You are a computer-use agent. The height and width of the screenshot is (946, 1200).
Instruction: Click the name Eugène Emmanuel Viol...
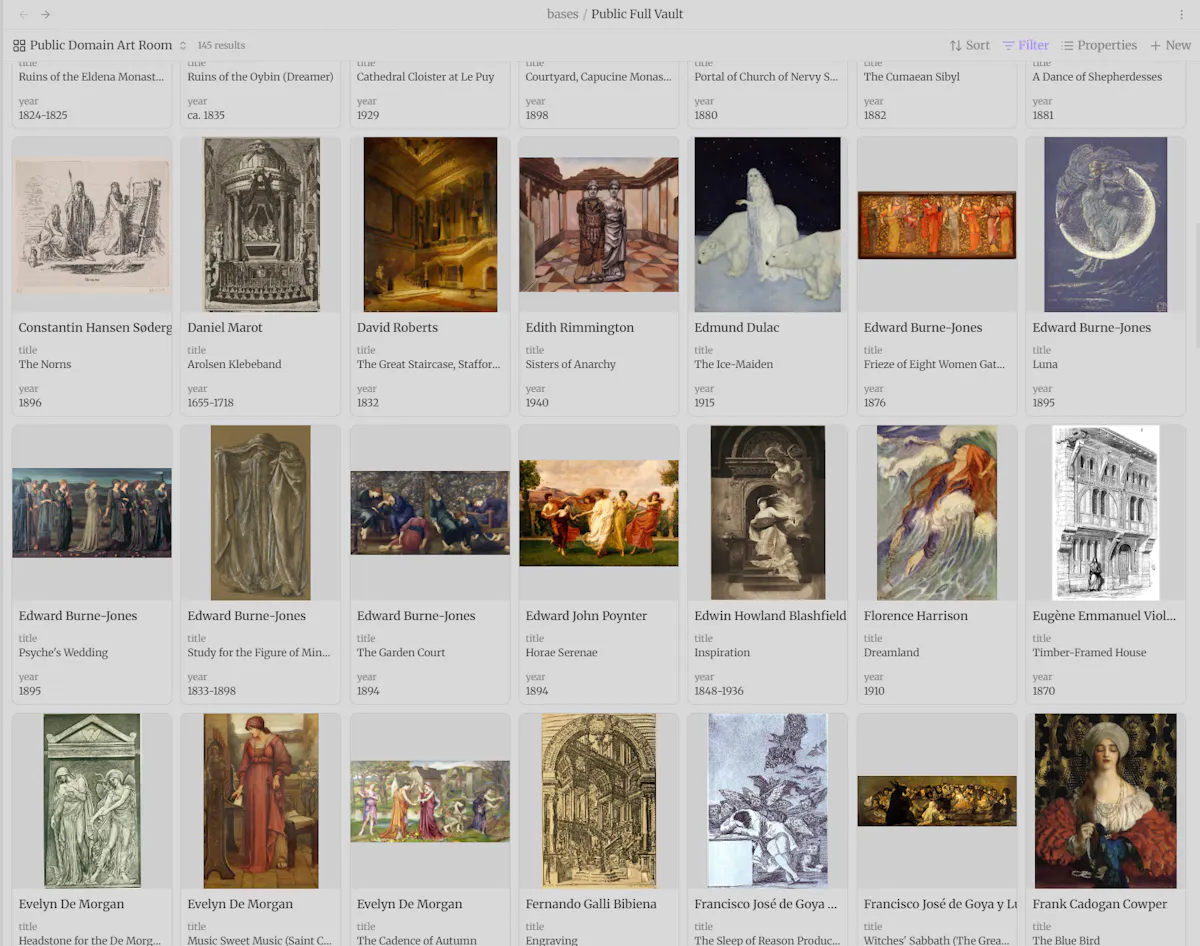click(x=1104, y=616)
